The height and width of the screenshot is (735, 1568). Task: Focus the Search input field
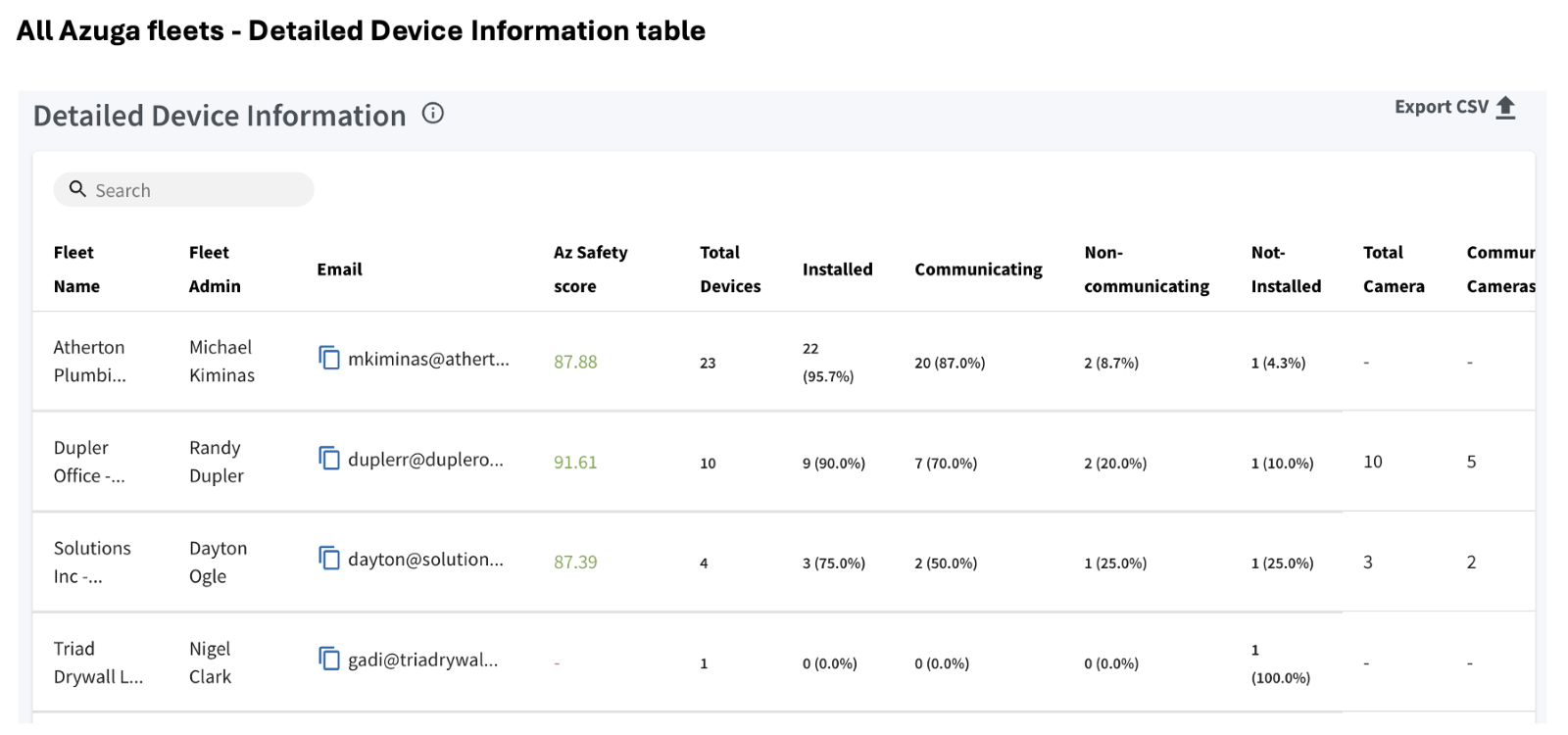click(x=183, y=190)
